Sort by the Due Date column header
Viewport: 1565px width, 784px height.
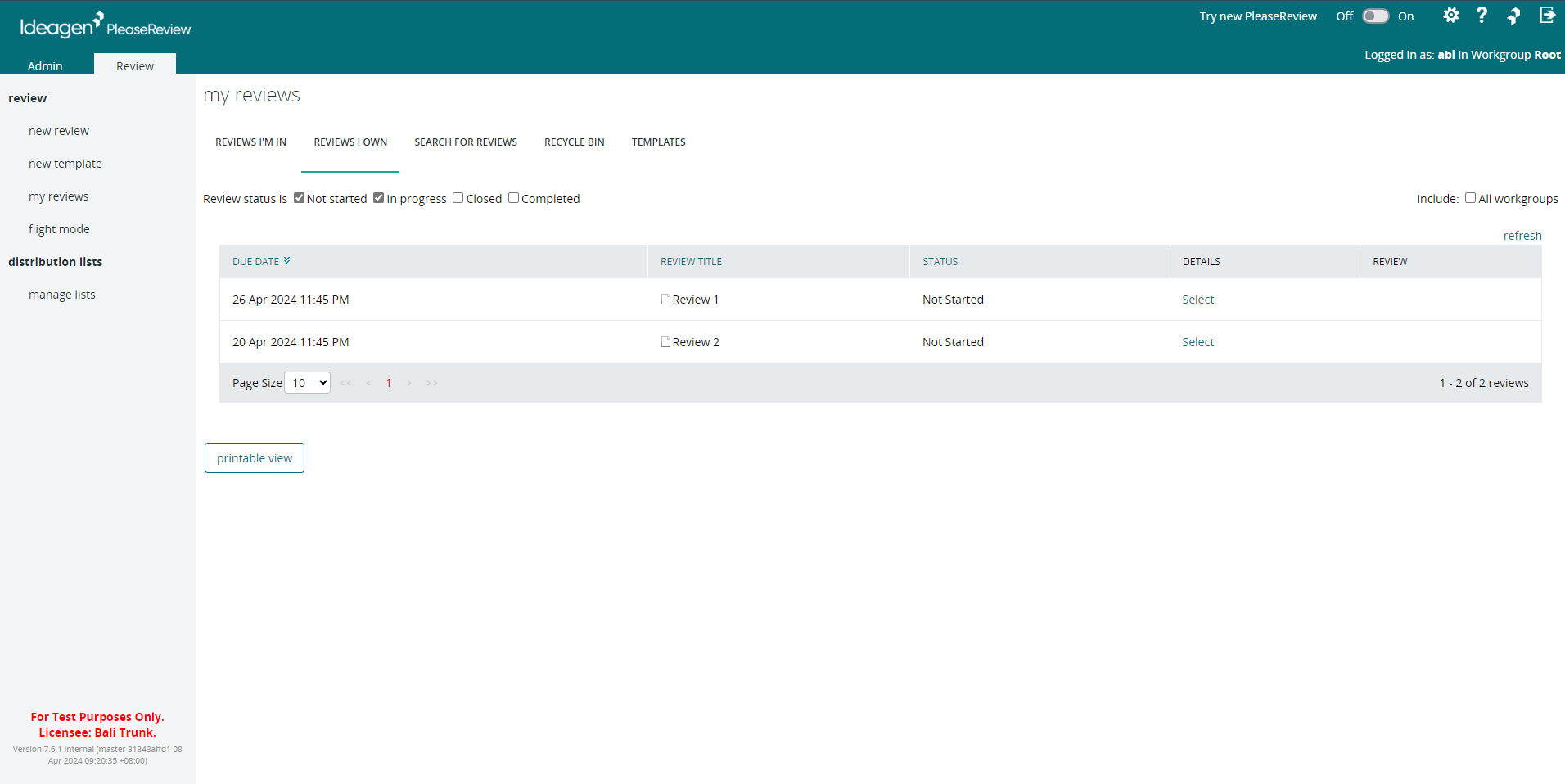point(255,262)
